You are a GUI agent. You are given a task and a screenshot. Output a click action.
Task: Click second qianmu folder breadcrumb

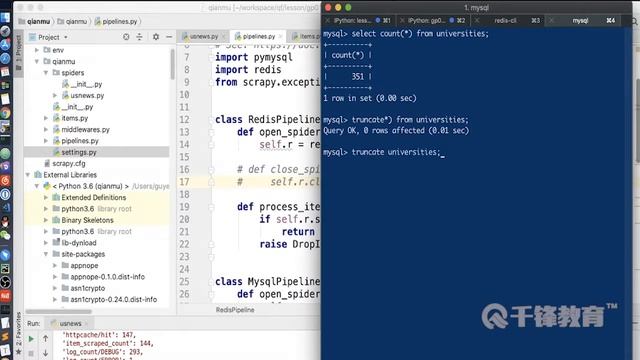72,21
